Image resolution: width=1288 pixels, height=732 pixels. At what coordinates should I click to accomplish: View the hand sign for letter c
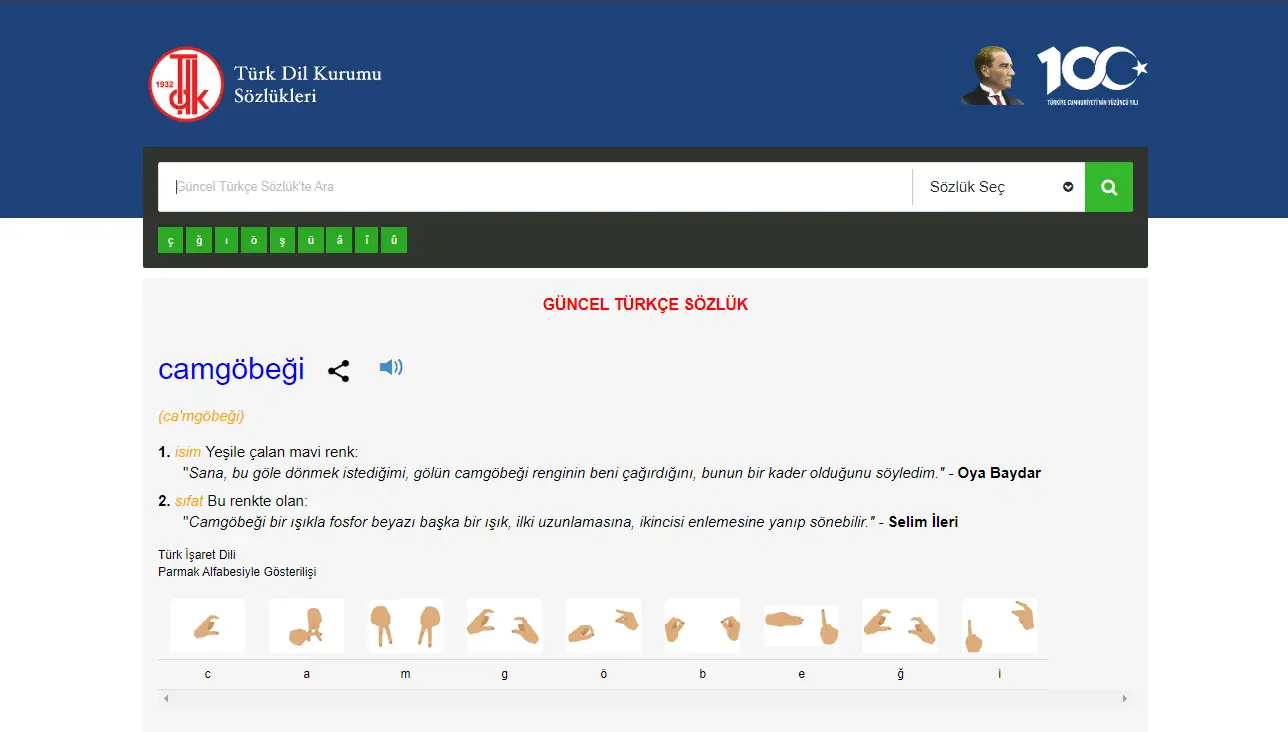coord(207,626)
